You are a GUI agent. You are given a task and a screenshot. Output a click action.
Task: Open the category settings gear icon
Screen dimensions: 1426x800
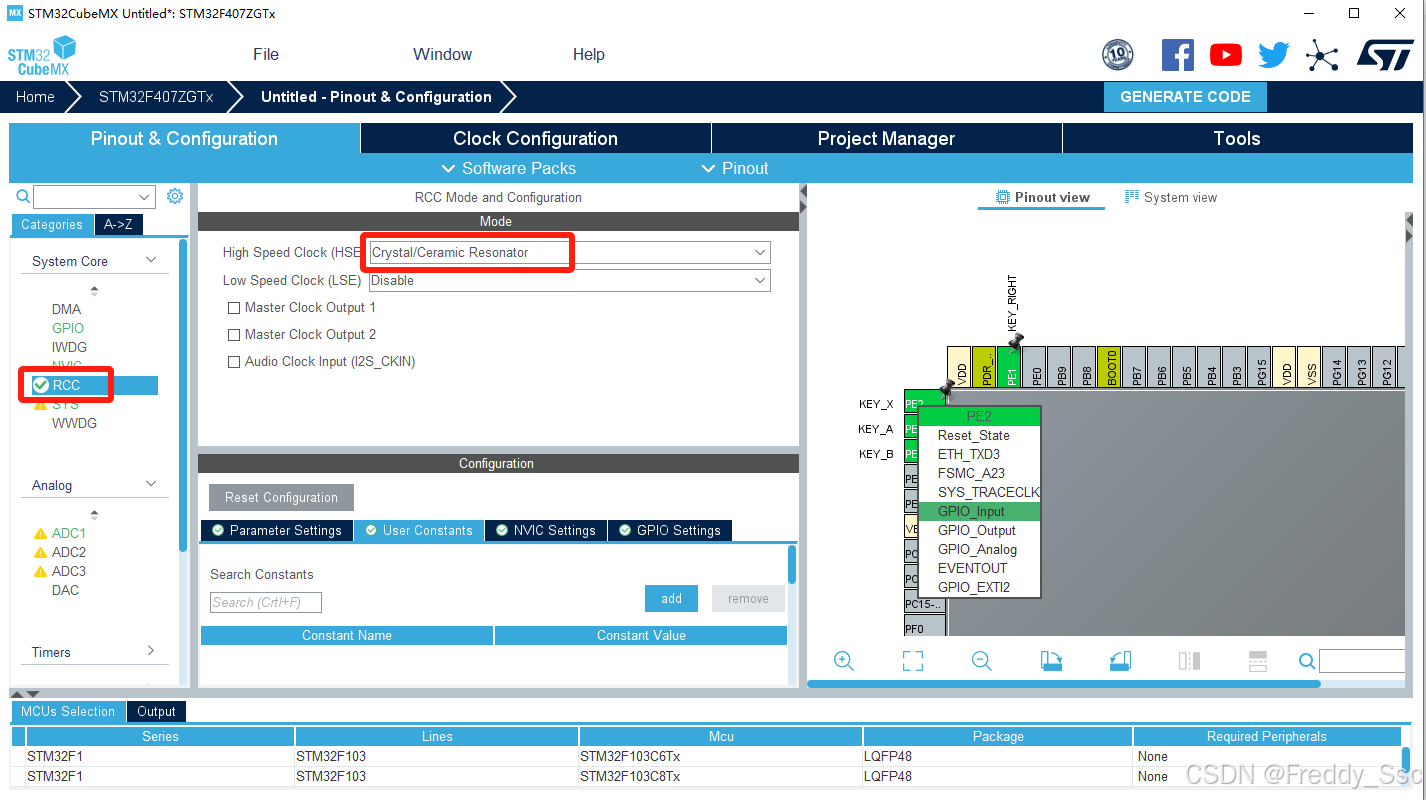(x=175, y=196)
